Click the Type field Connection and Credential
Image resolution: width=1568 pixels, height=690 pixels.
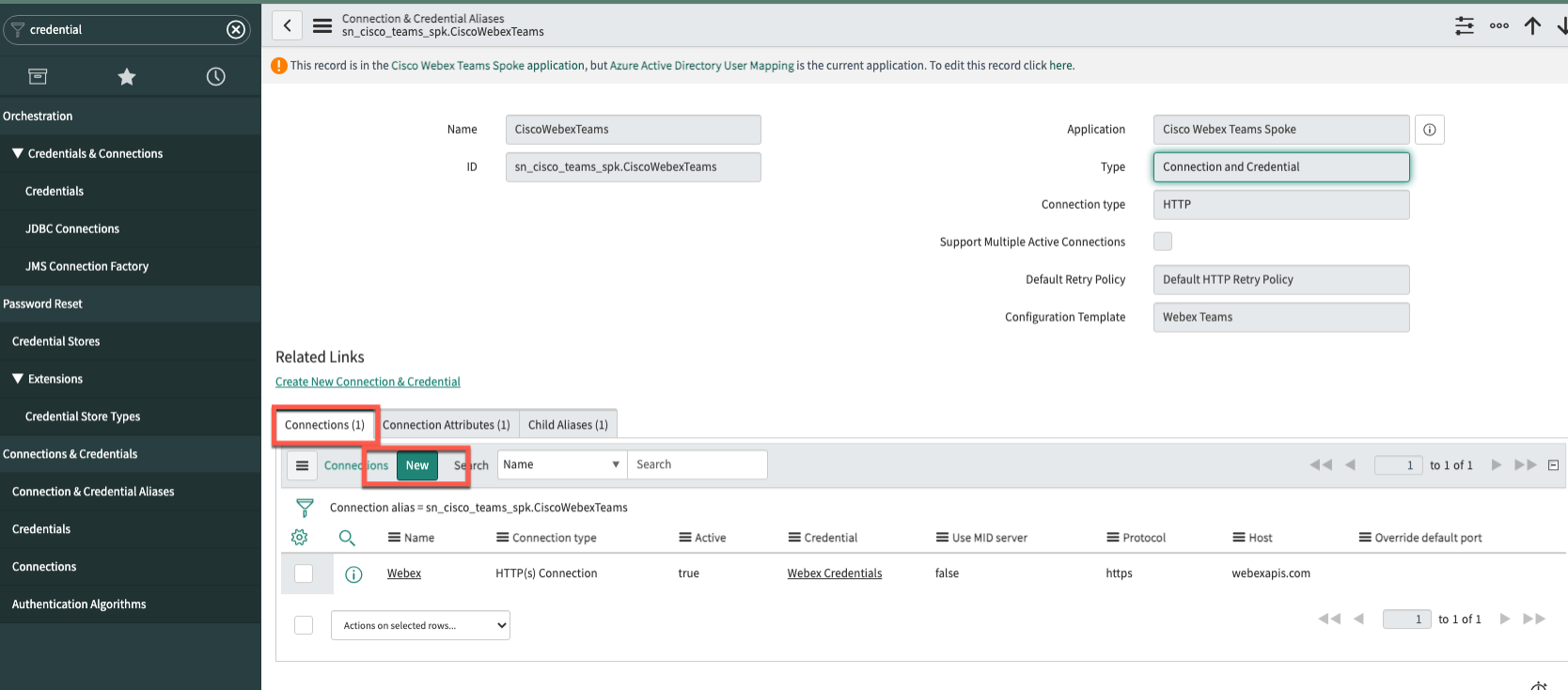(1281, 167)
